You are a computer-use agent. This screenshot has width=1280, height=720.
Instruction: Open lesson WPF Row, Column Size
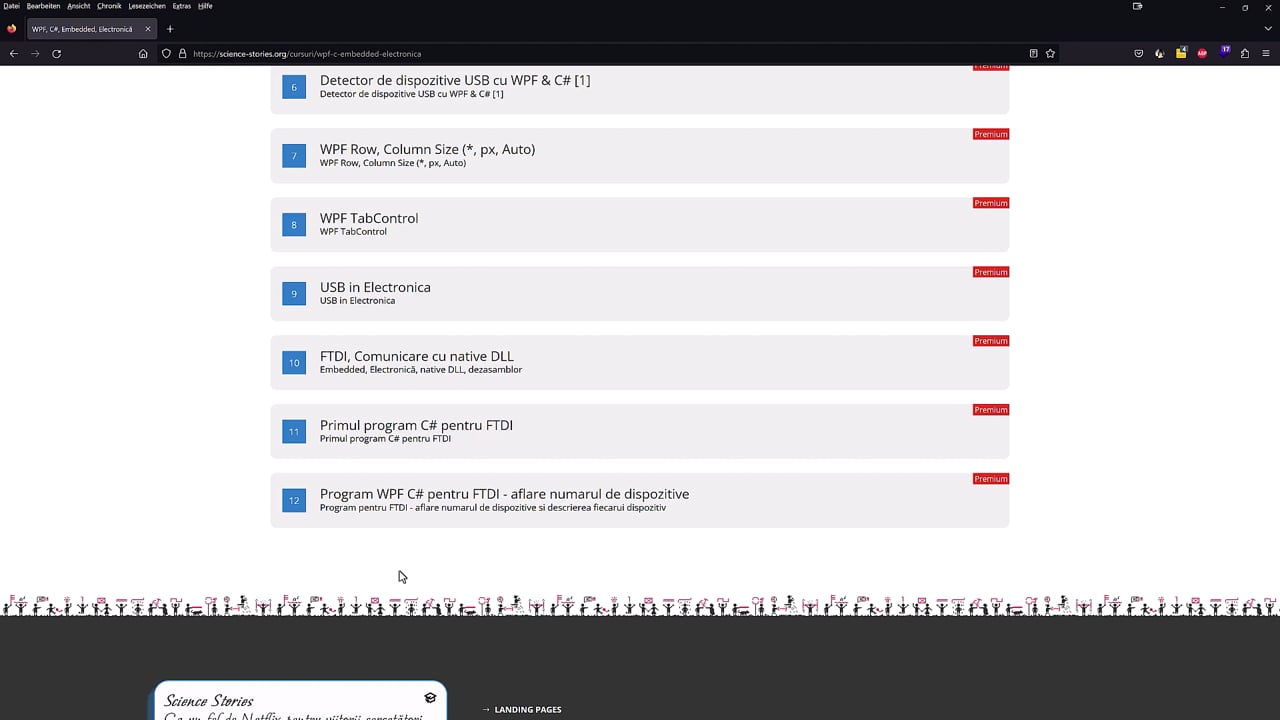[640, 155]
